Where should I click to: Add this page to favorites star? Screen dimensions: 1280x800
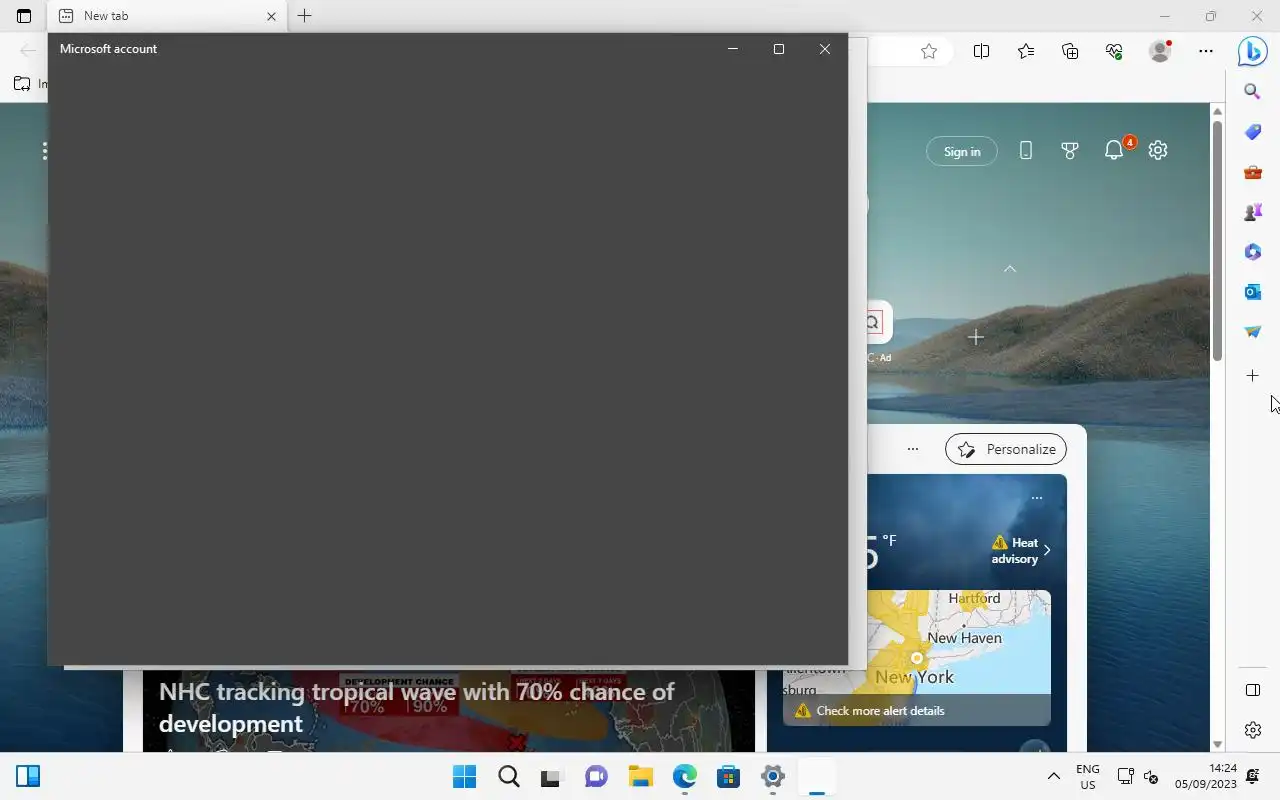(929, 51)
